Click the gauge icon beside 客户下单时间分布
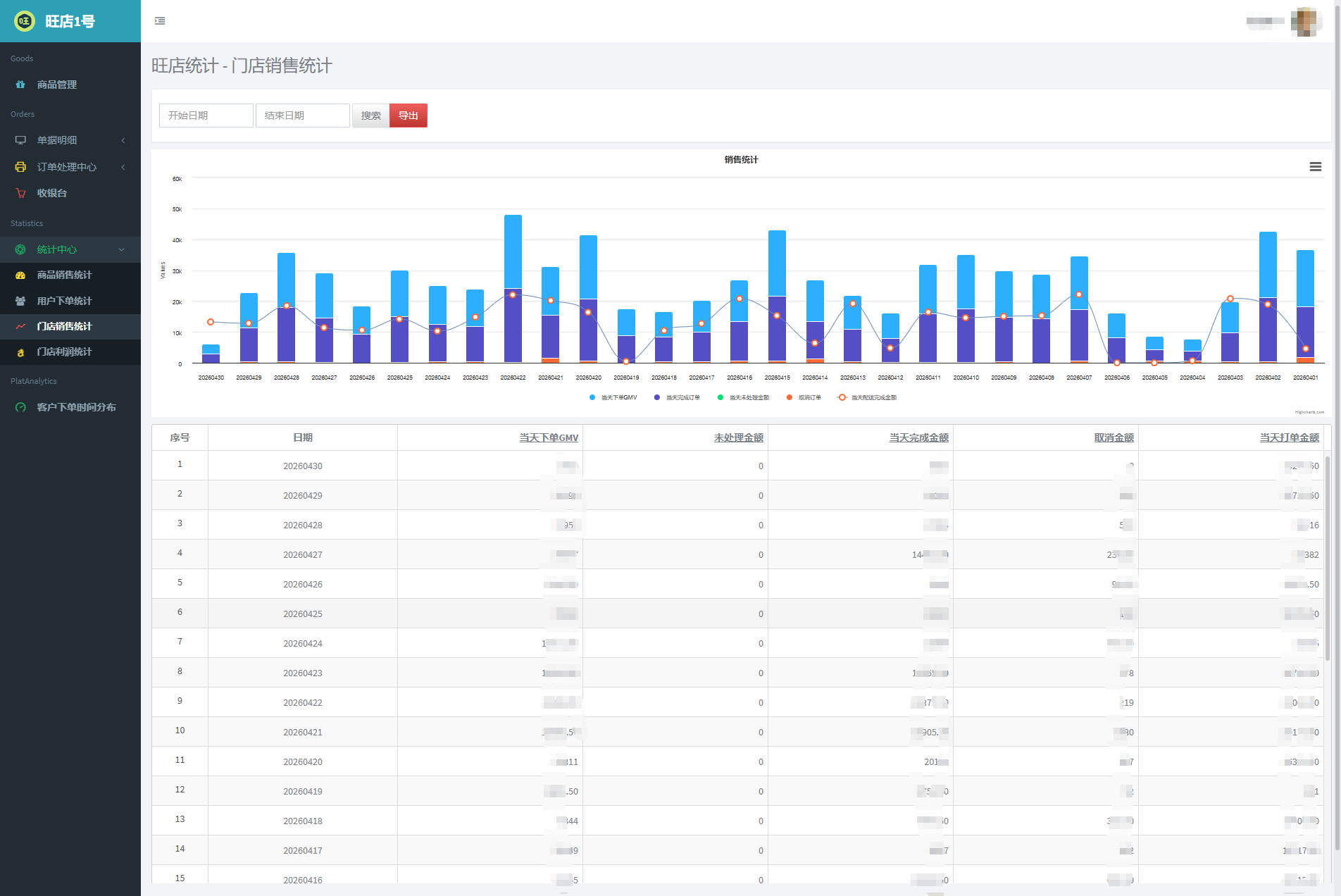This screenshot has width=1341, height=896. [x=20, y=407]
